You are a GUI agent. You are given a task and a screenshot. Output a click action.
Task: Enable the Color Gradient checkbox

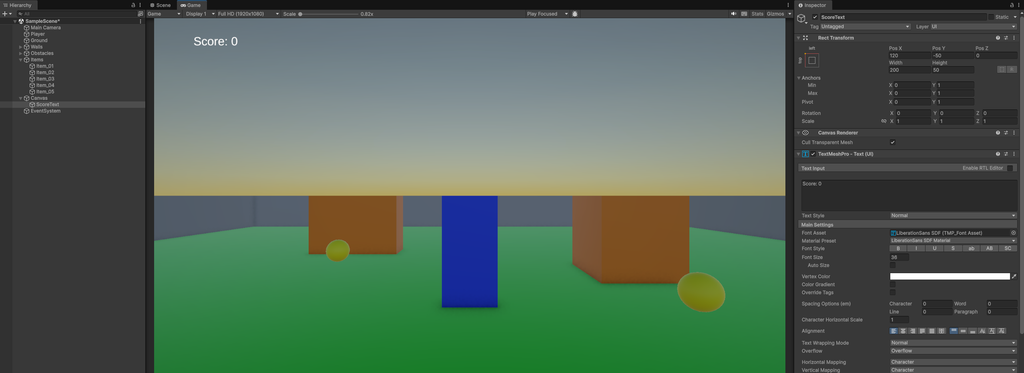click(893, 284)
